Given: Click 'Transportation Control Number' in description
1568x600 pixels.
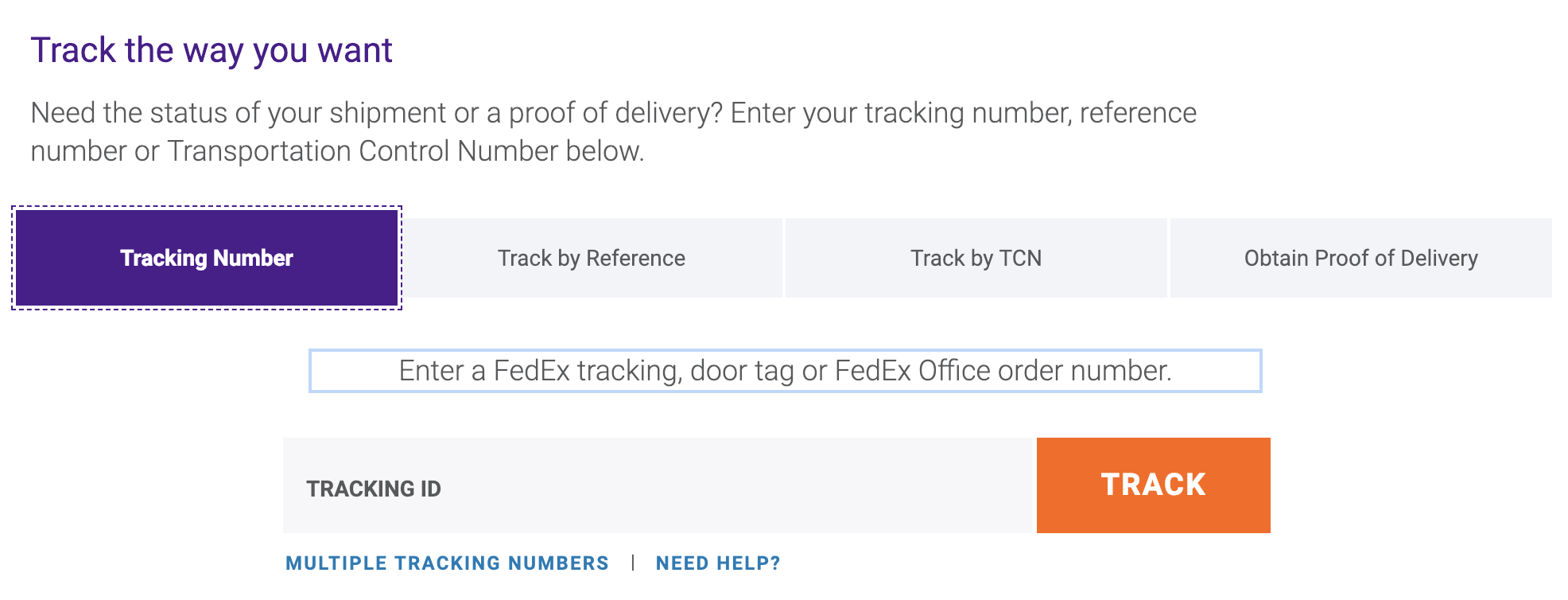Looking at the screenshot, I should coord(363,151).
